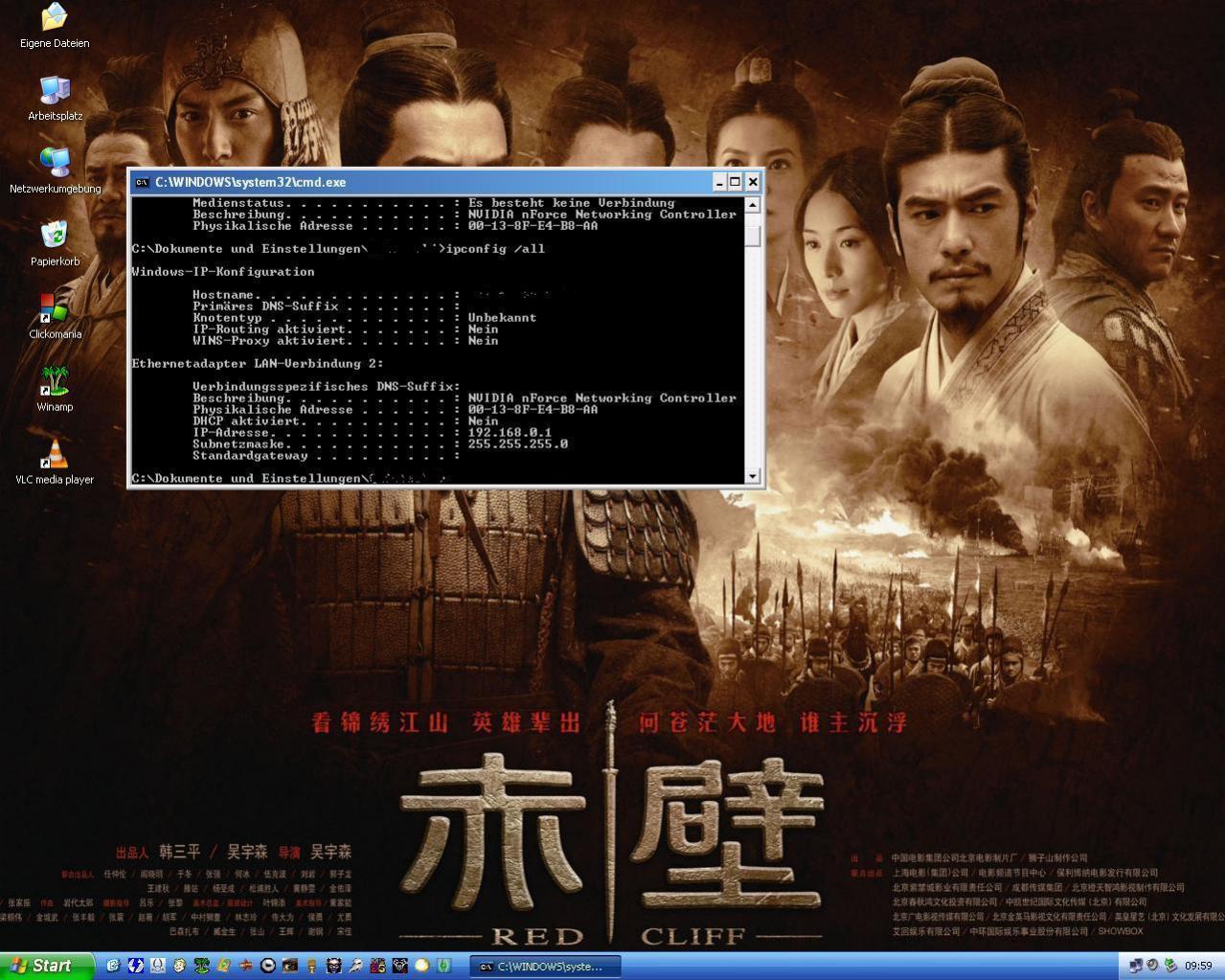The width and height of the screenshot is (1225, 980).
Task: Launch the green palm tree quick launch icon
Action: 201,966
